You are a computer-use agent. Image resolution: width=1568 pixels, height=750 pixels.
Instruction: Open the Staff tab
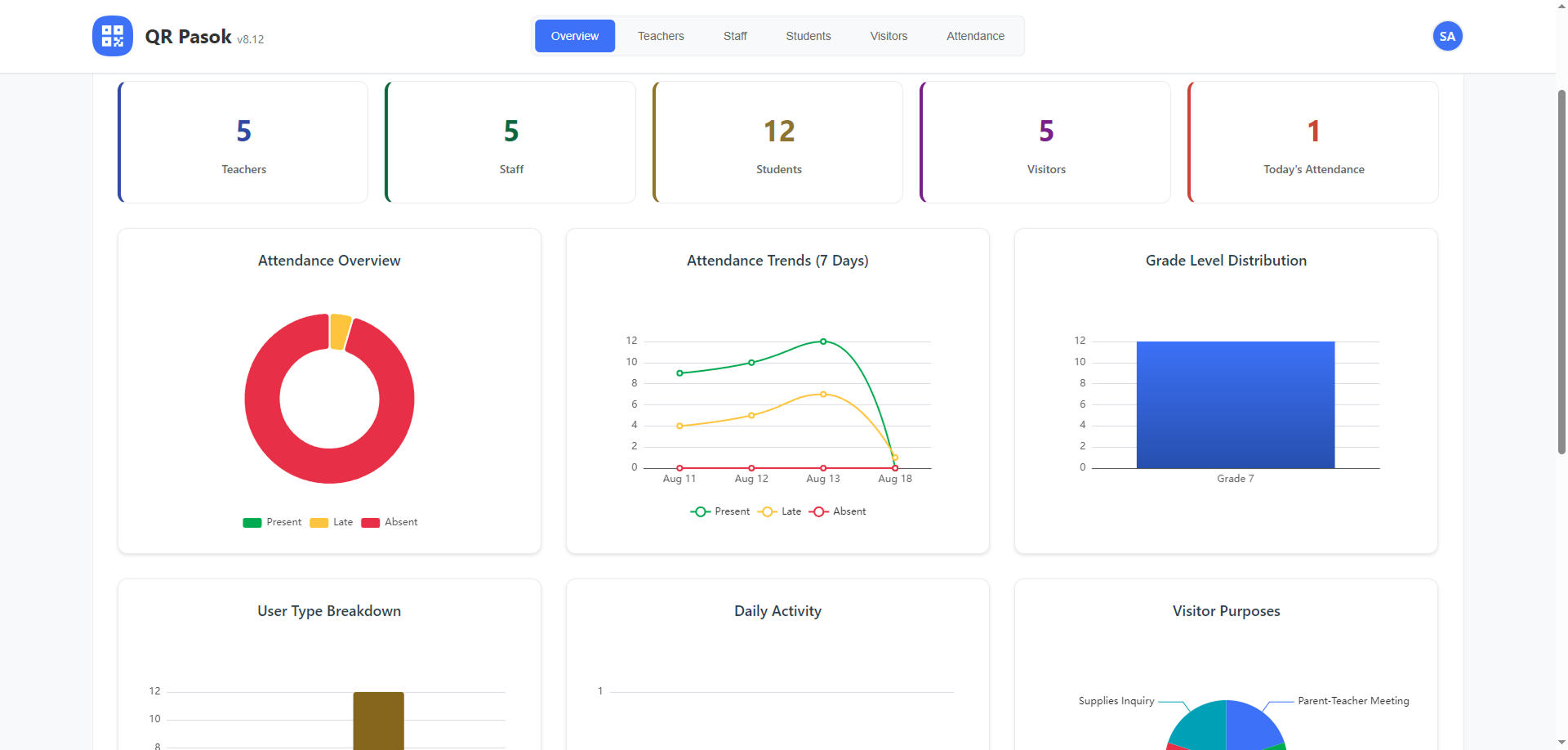tap(733, 36)
